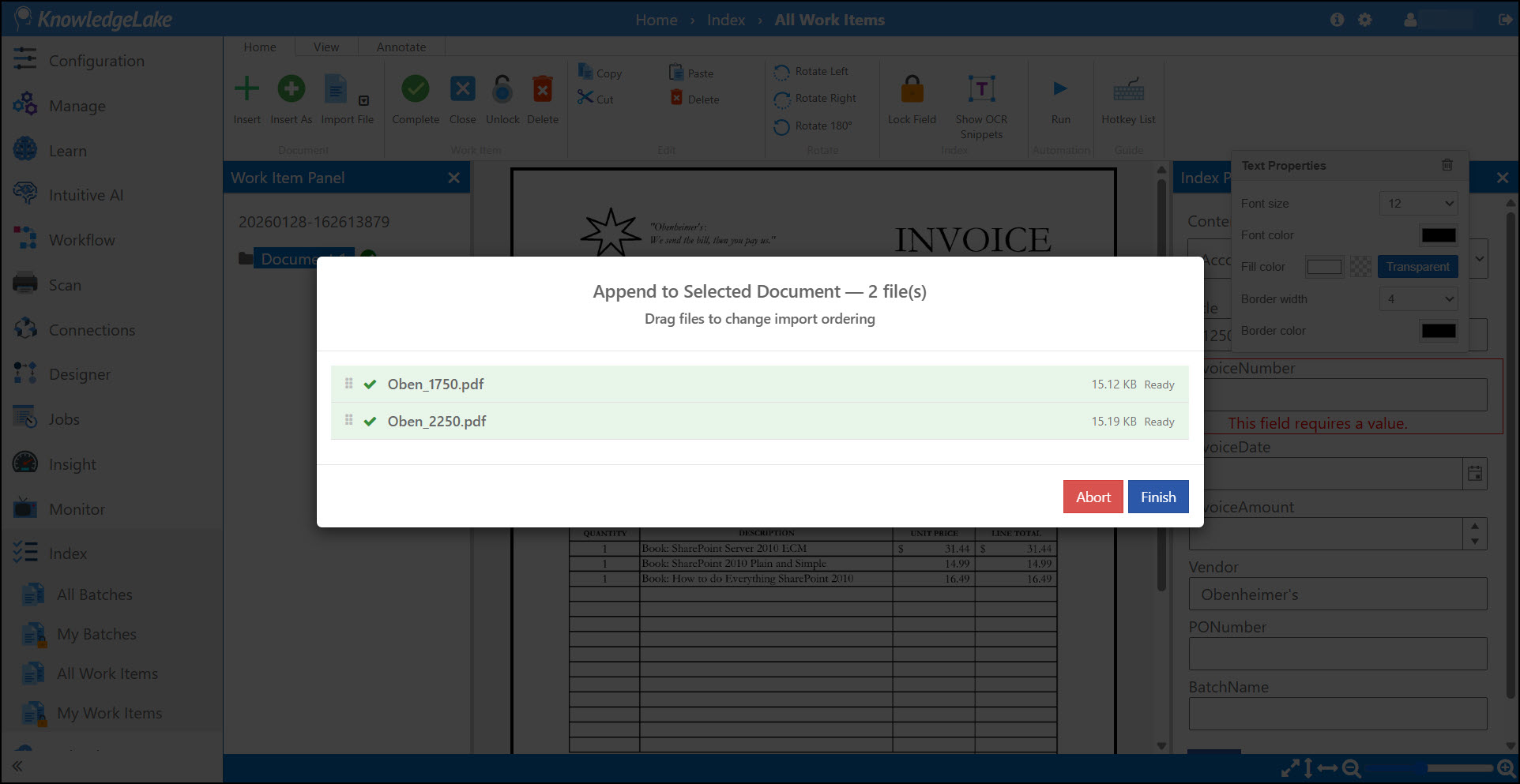The image size is (1520, 784).
Task: Click the Abort button
Action: coord(1093,497)
